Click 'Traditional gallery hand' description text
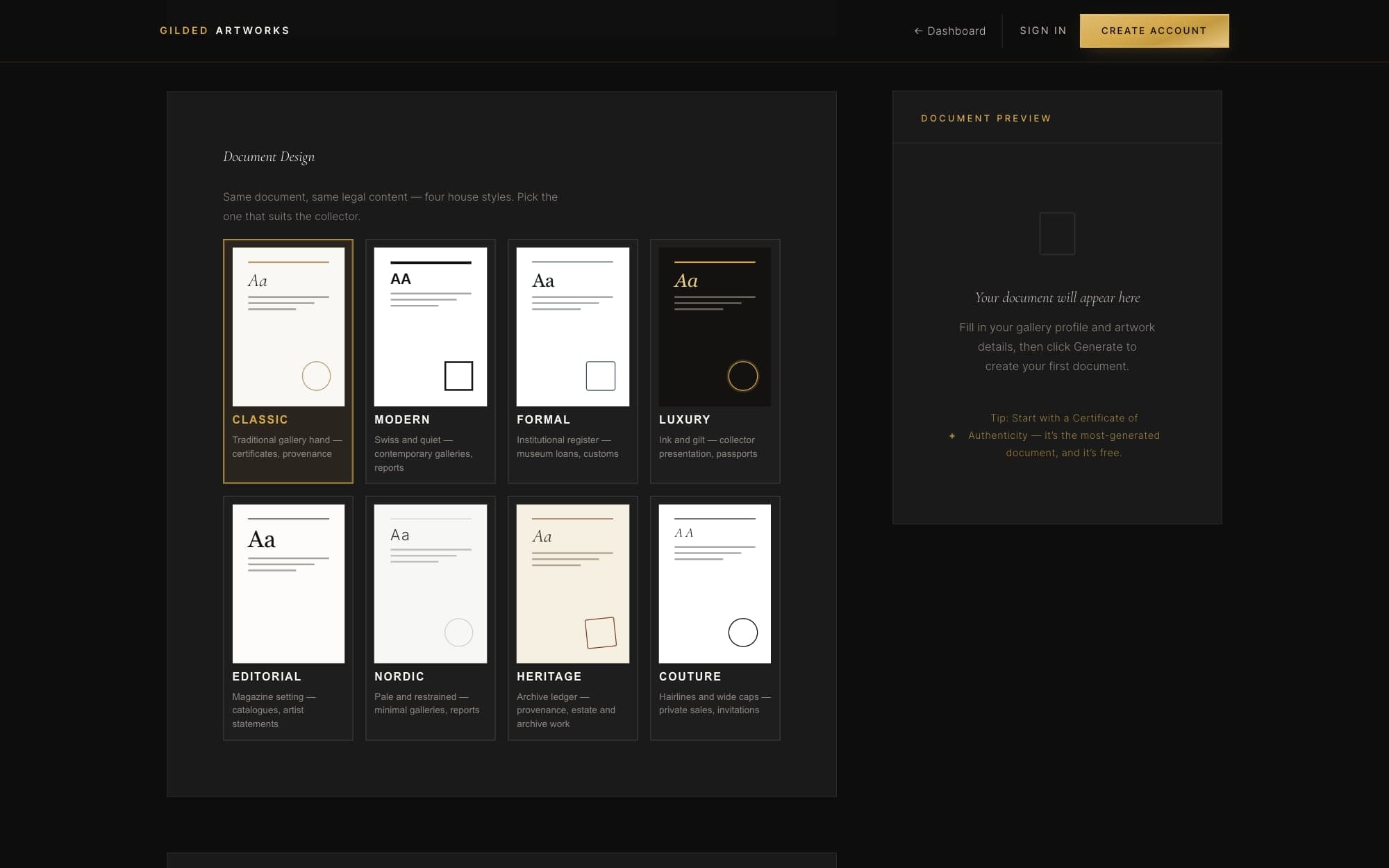 pyautogui.click(x=287, y=446)
